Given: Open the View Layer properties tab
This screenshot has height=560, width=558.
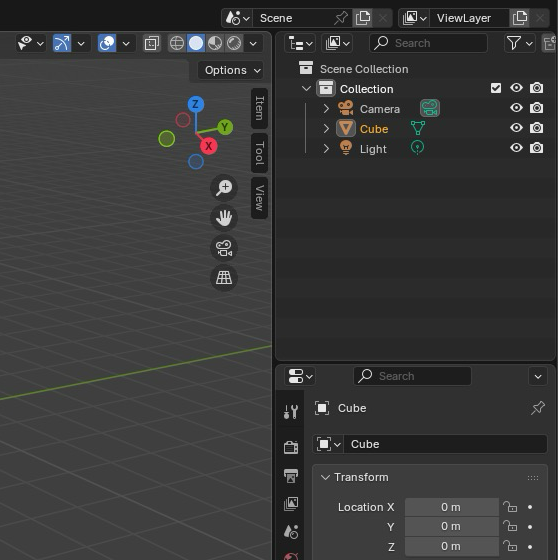Looking at the screenshot, I should (x=291, y=504).
